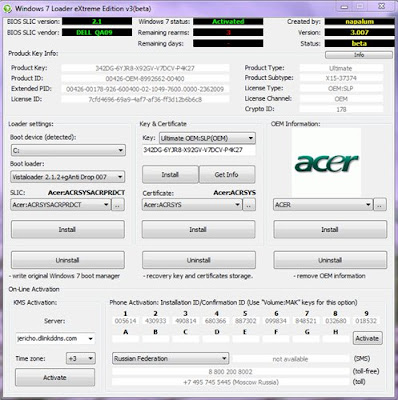This screenshot has width=398, height=400.
Task: Install the loader under Loader settings
Action: (x=68, y=229)
